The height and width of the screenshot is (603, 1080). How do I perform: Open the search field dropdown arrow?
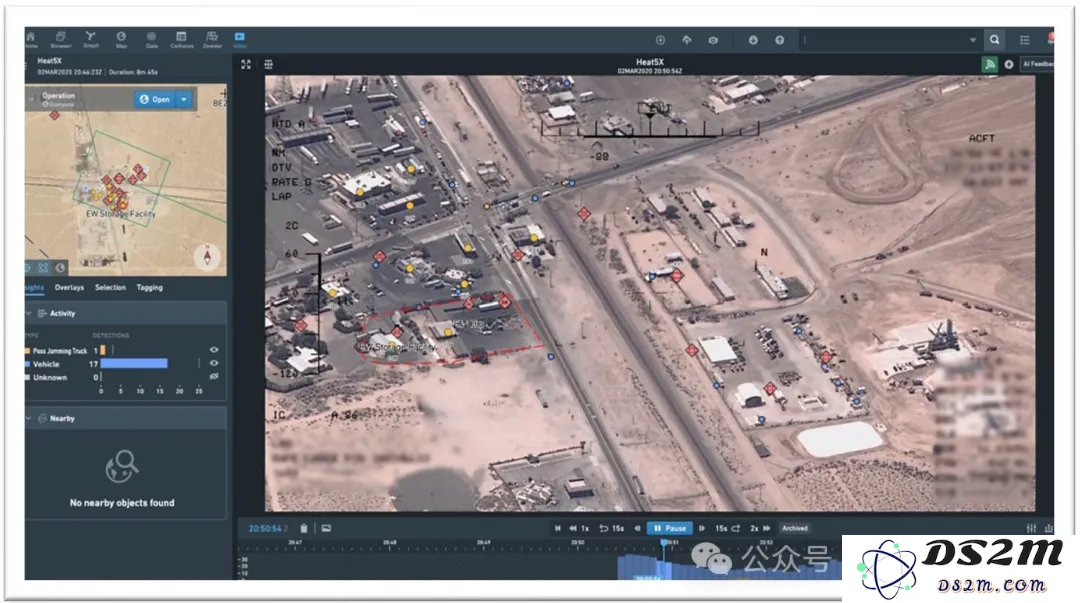pos(973,40)
